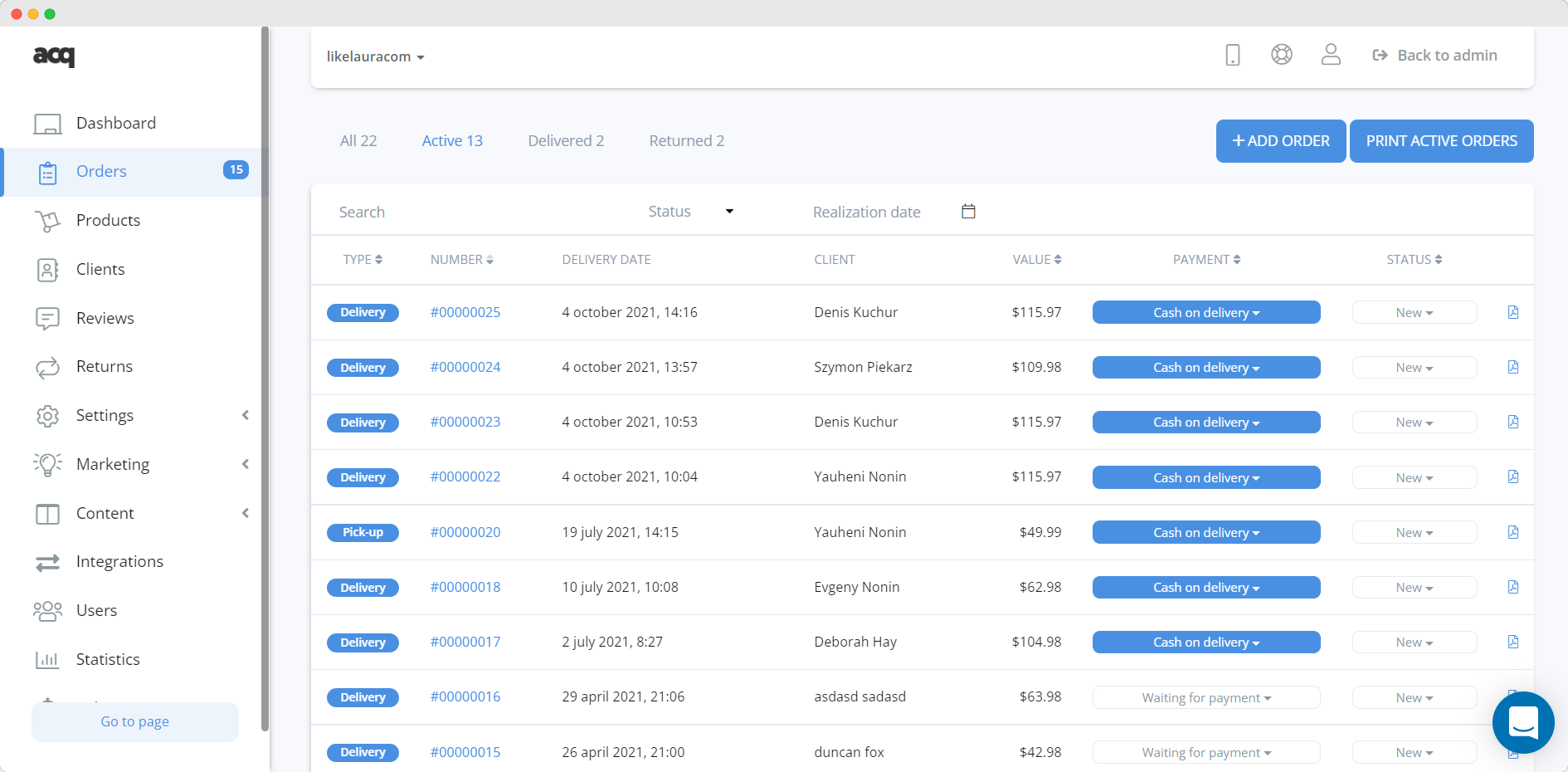Expand the Marketing submenu arrow
Screen dimensions: 1568x772
tap(246, 464)
